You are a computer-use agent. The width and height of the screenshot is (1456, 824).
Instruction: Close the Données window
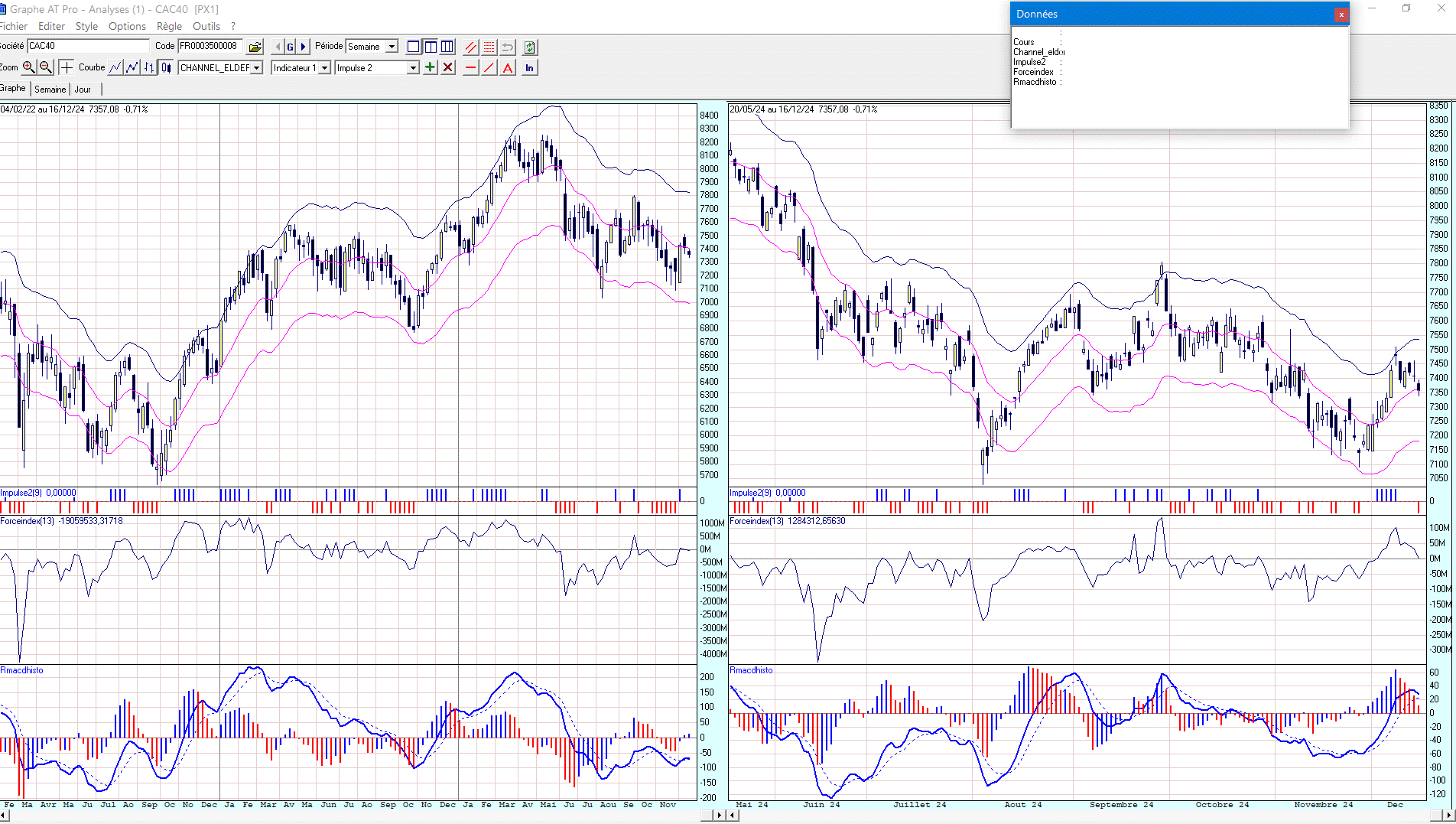coord(1341,15)
